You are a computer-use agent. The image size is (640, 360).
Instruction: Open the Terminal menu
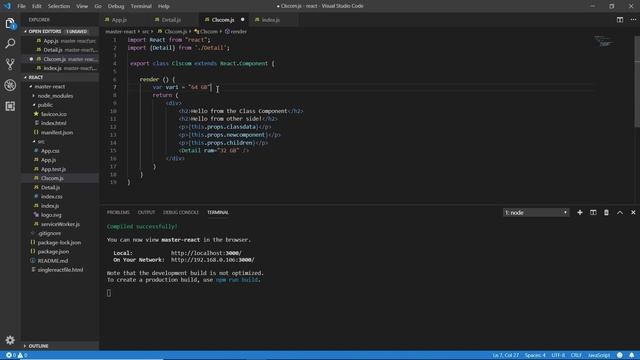coord(141,6)
